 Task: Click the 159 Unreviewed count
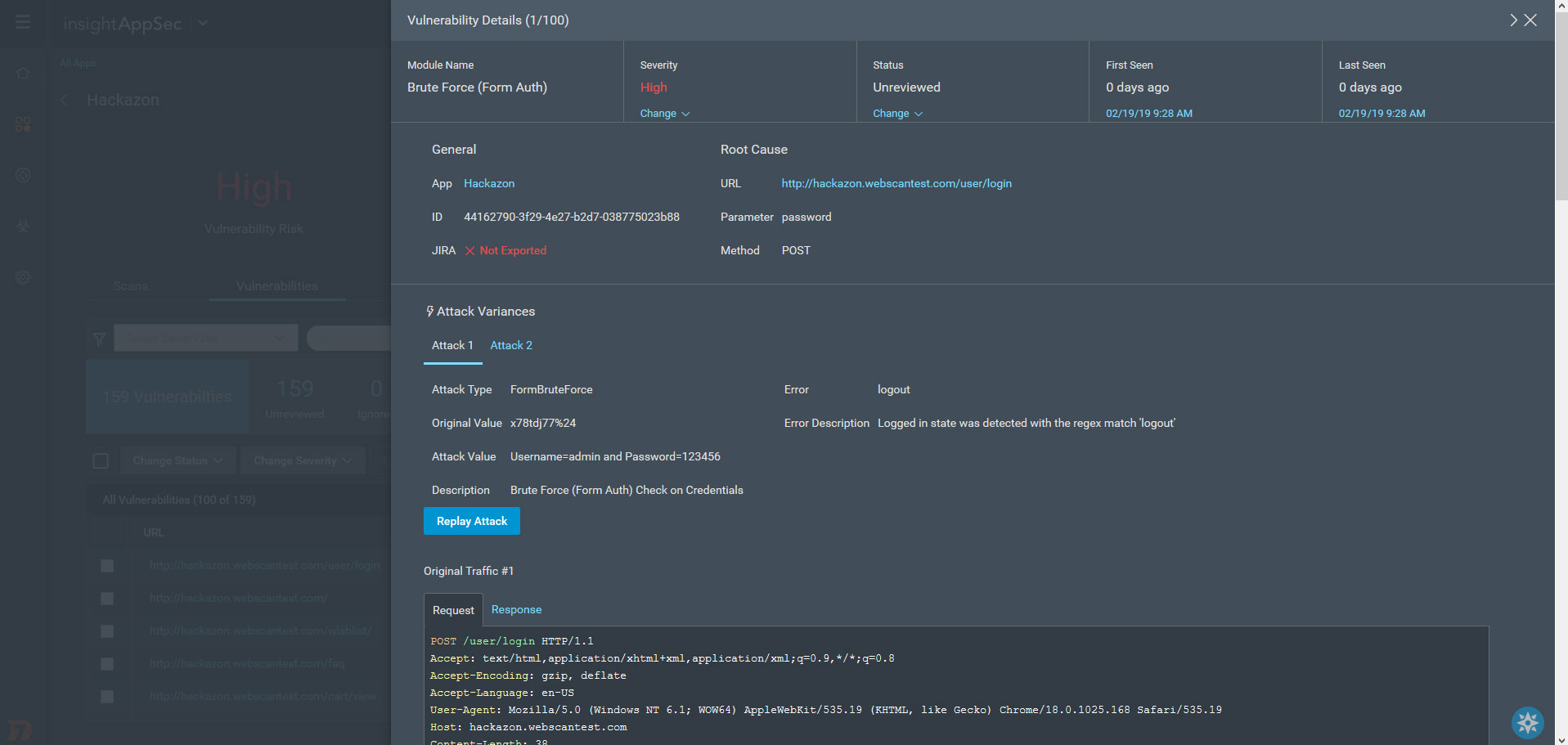294,398
